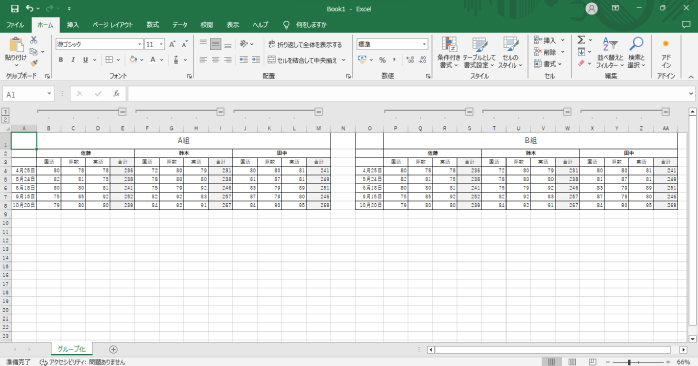The width and height of the screenshot is (698, 366).
Task: Toggle center text alignment
Action: click(x=215, y=60)
